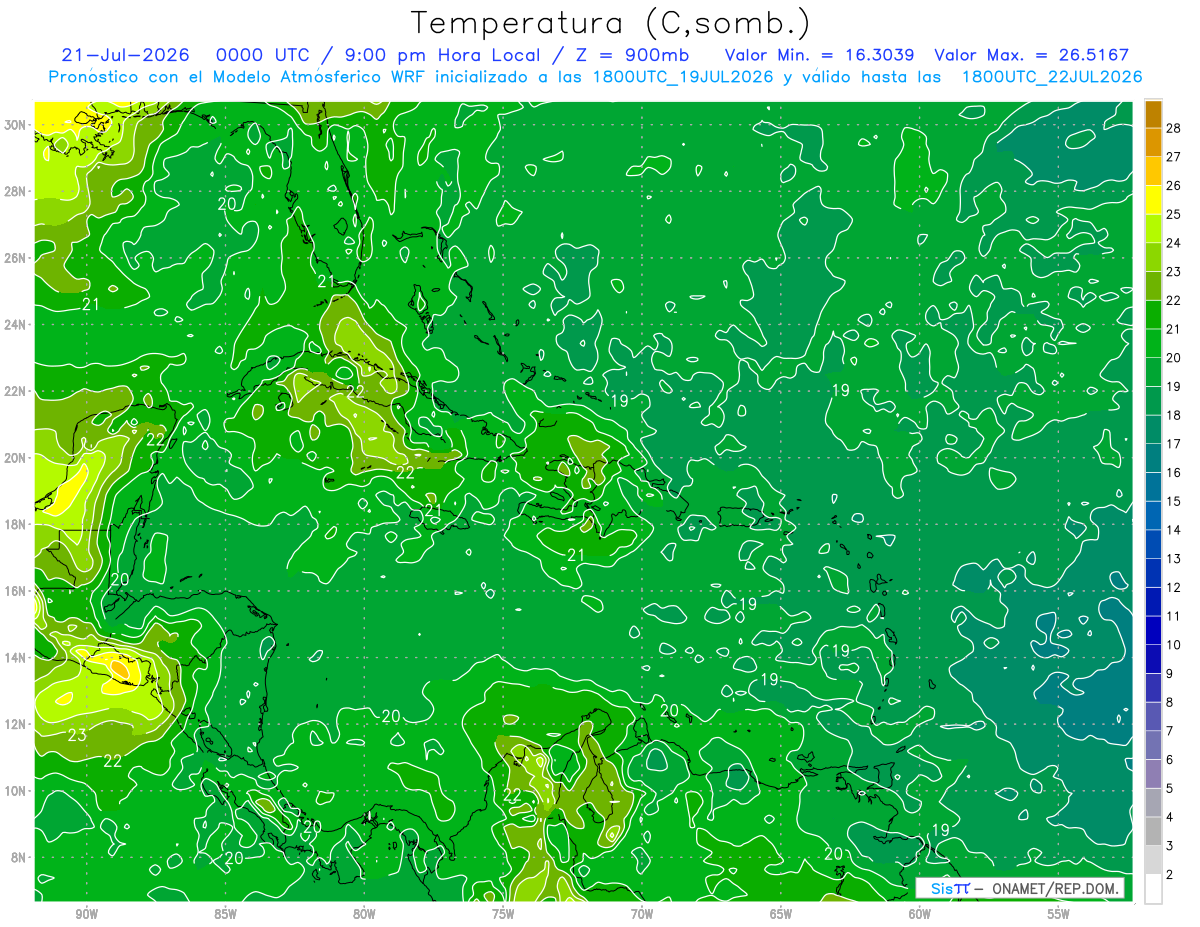The image size is (1200, 927).
Task: Click the 'Sisπ' logo text
Action: 950,888
